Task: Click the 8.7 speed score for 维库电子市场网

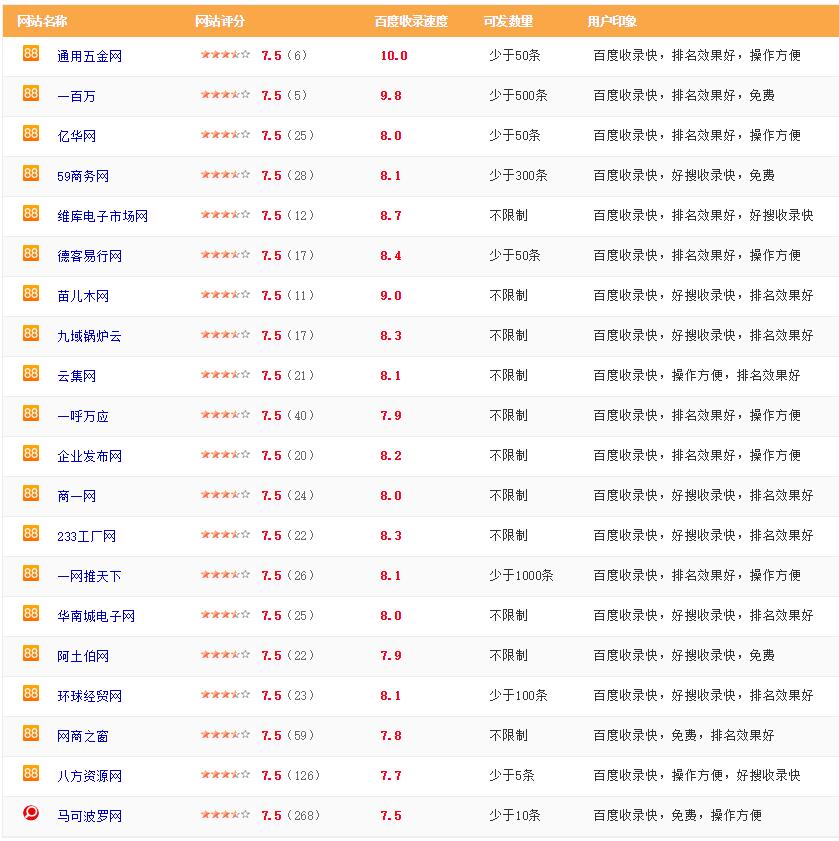Action: 391,216
